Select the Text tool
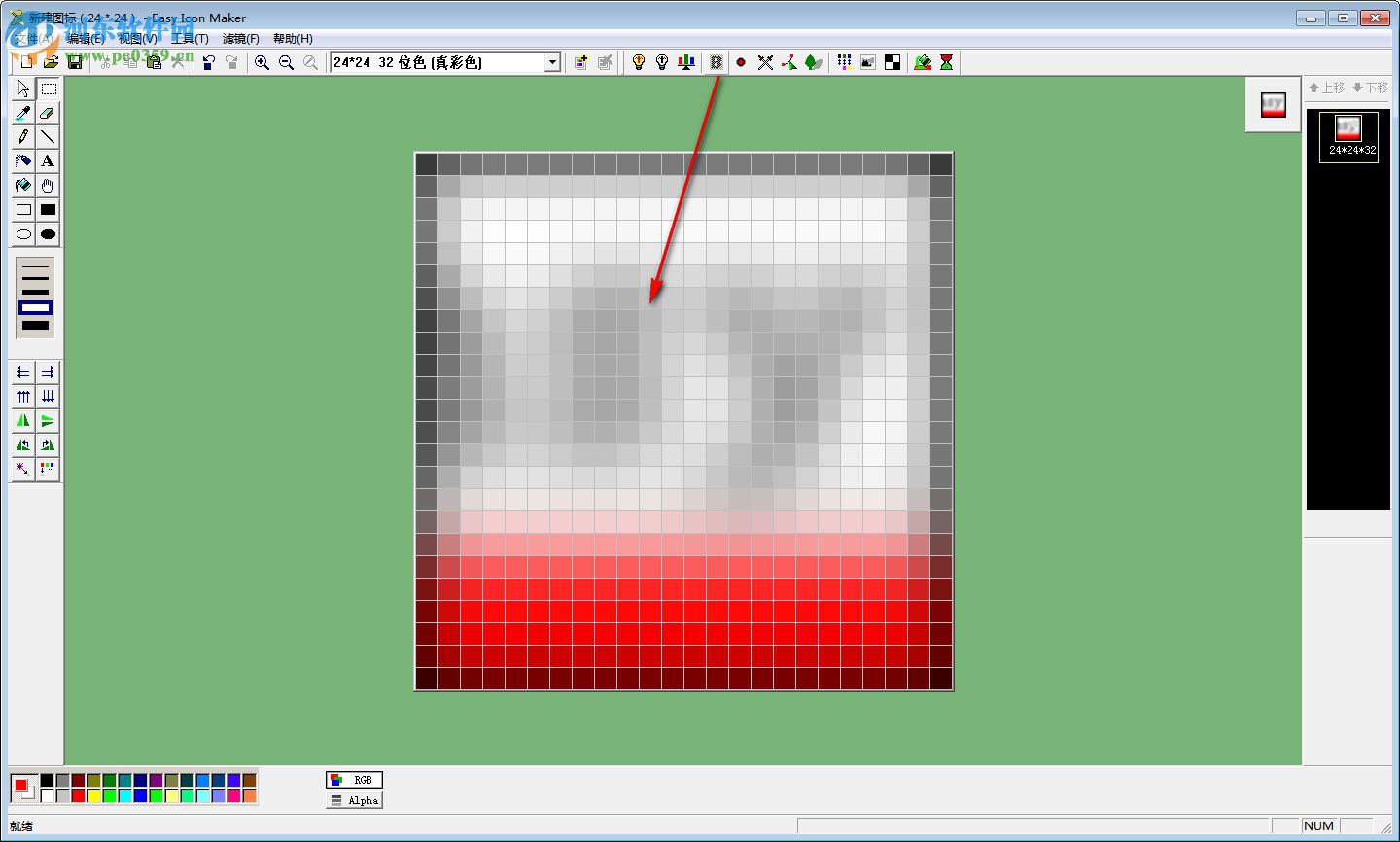1400x842 pixels. point(48,161)
